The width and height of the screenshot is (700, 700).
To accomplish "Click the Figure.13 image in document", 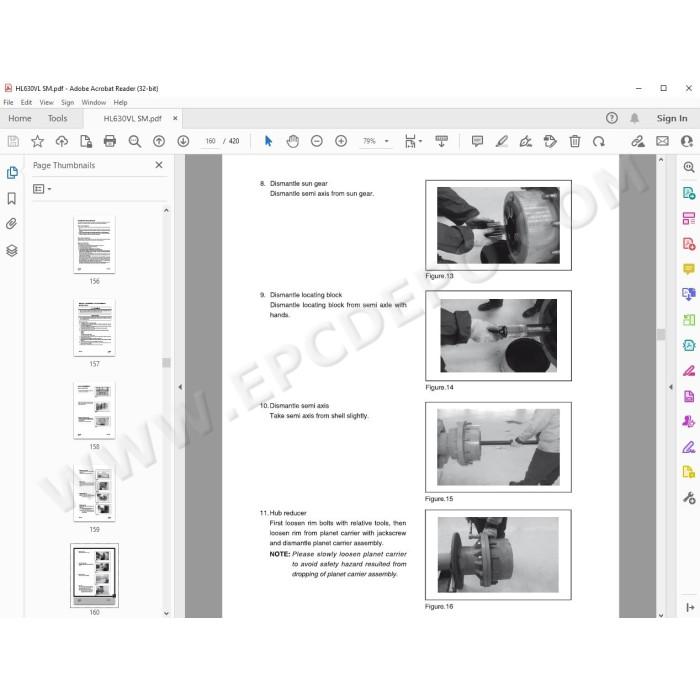I will pyautogui.click(x=498, y=225).
